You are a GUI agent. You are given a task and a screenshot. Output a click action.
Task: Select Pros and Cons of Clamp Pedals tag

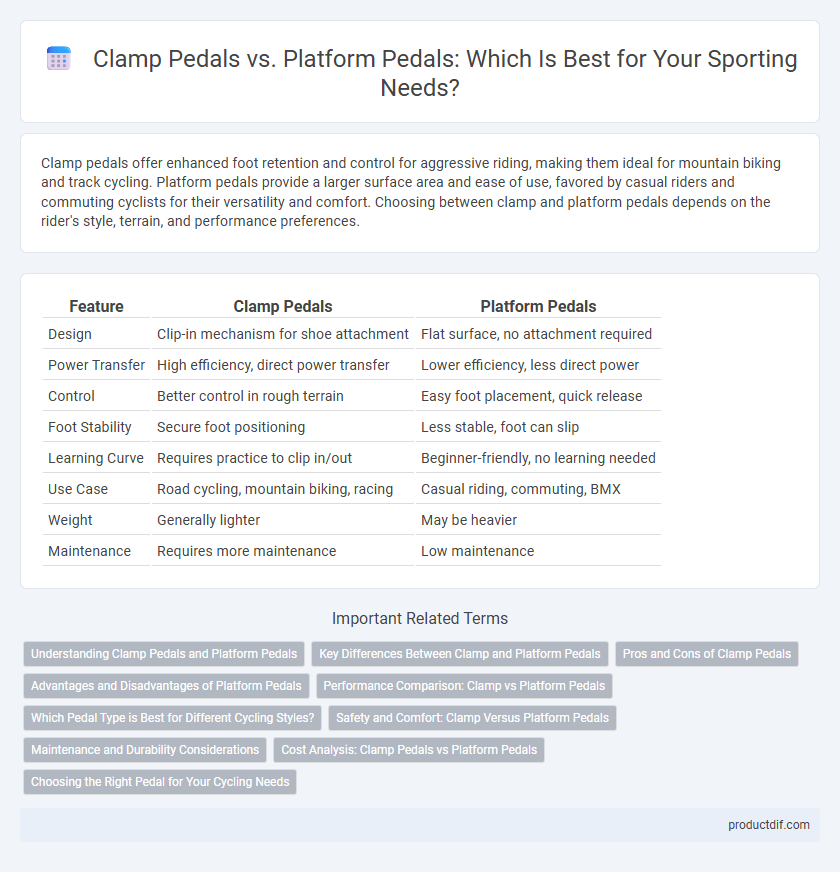pyautogui.click(x=706, y=654)
